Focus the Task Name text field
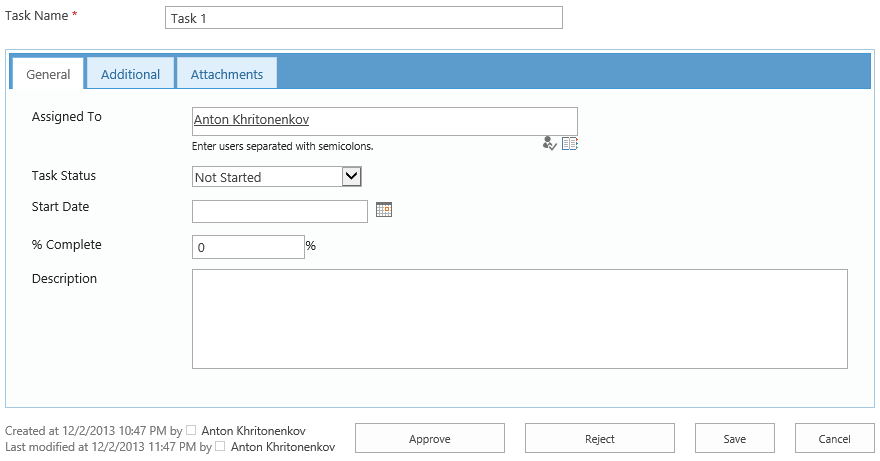Image resolution: width=880 pixels, height=461 pixels. point(363,18)
